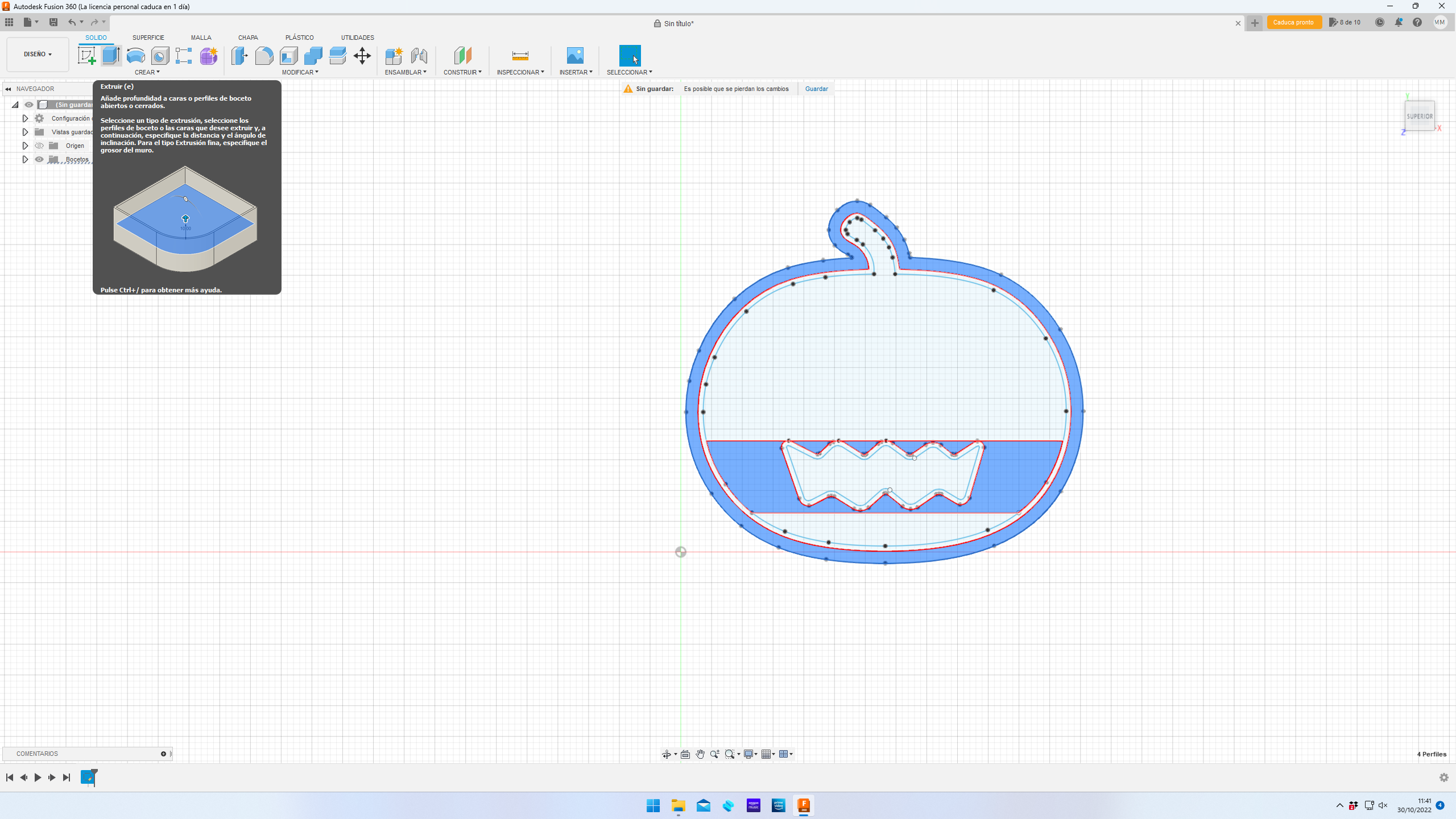Select the Revolve tool icon
1456x819 pixels.
[135, 56]
